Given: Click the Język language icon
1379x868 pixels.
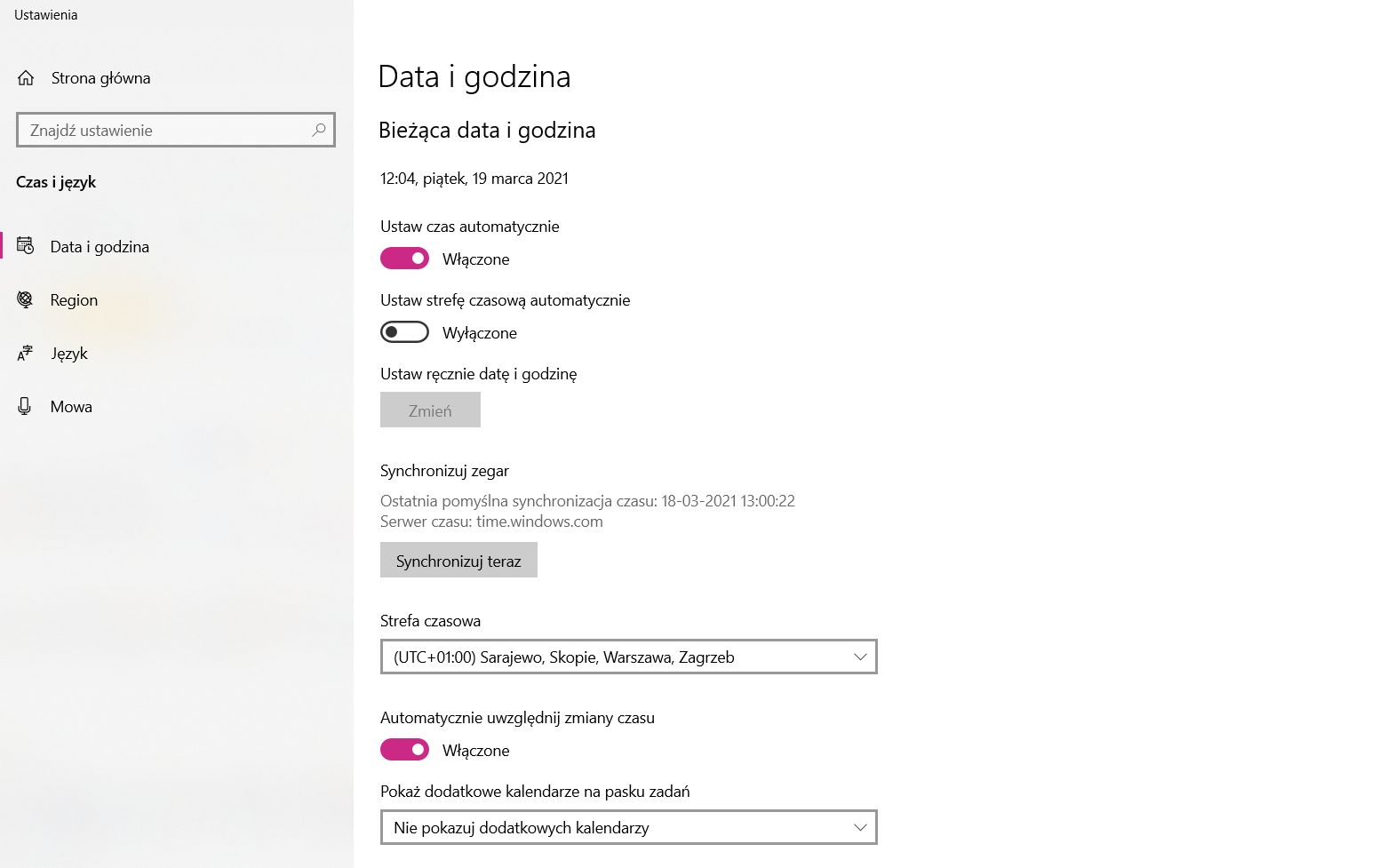Looking at the screenshot, I should pos(25,353).
